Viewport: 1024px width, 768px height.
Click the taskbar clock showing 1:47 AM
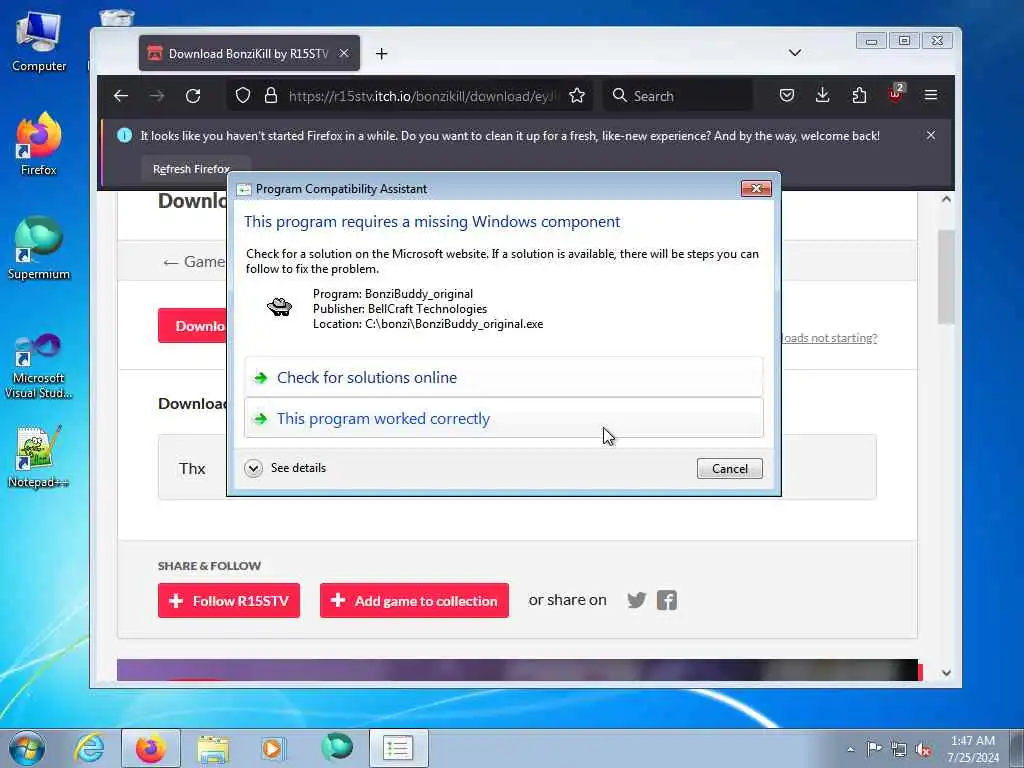click(973, 749)
